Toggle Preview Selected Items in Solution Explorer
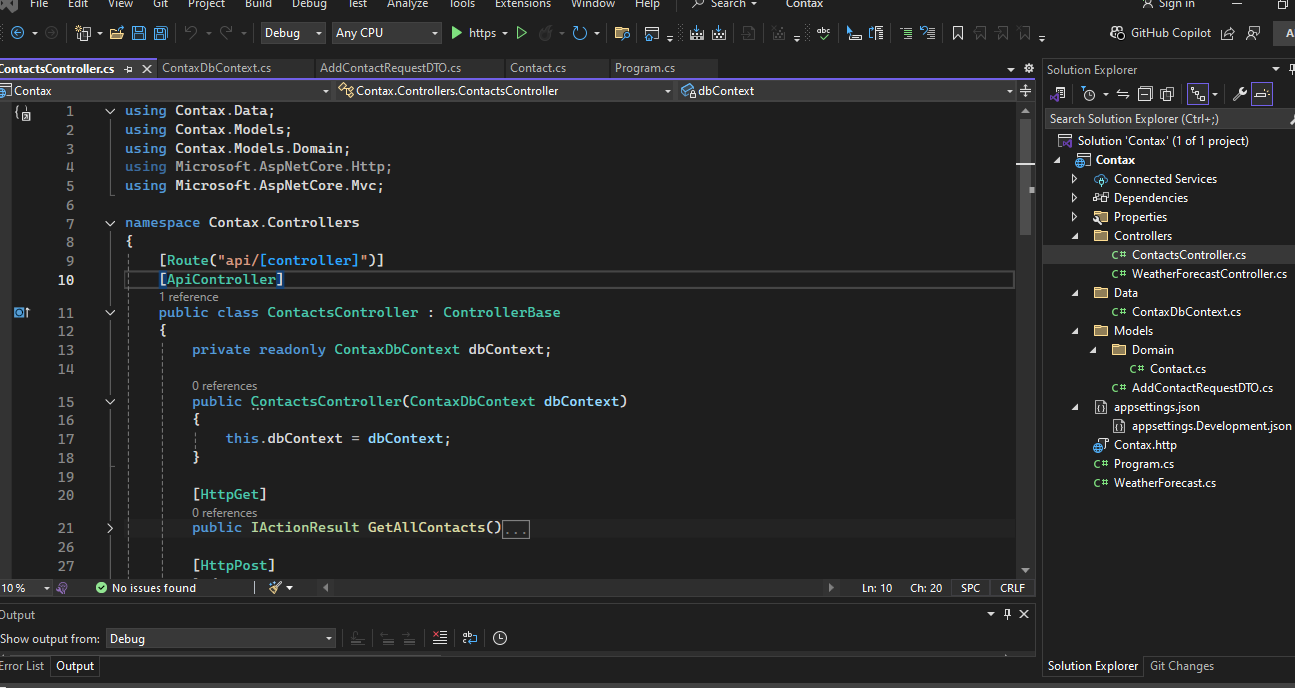 [1262, 94]
